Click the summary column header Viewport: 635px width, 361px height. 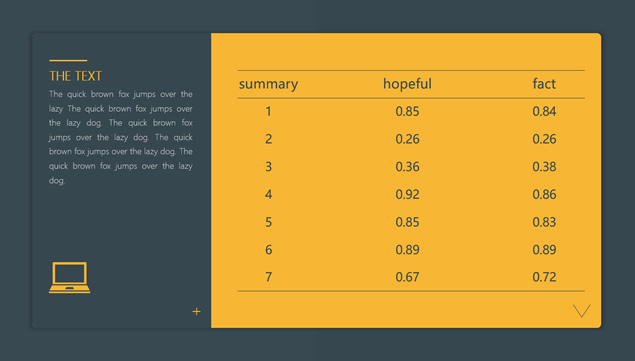268,84
